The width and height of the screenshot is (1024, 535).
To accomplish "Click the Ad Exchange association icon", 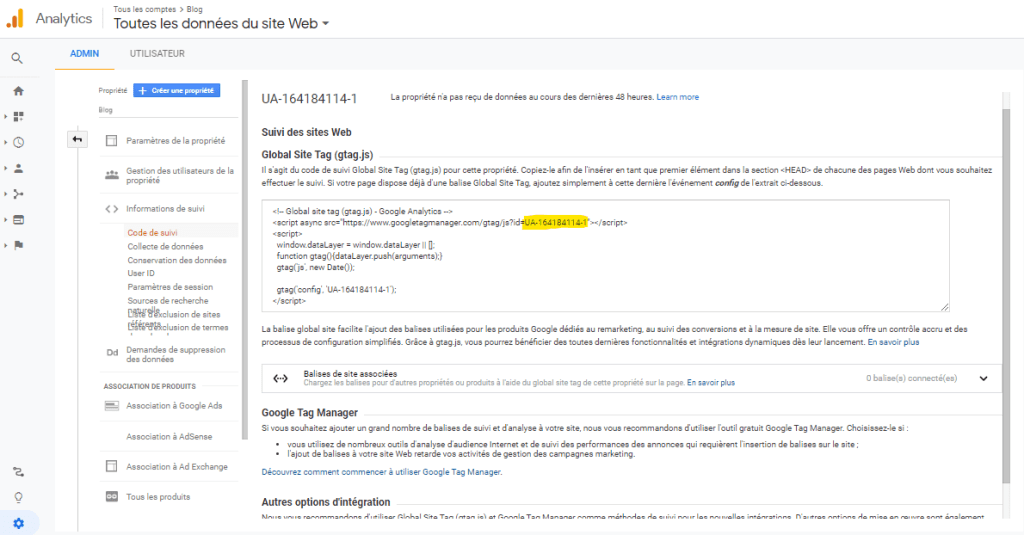I will [112, 466].
